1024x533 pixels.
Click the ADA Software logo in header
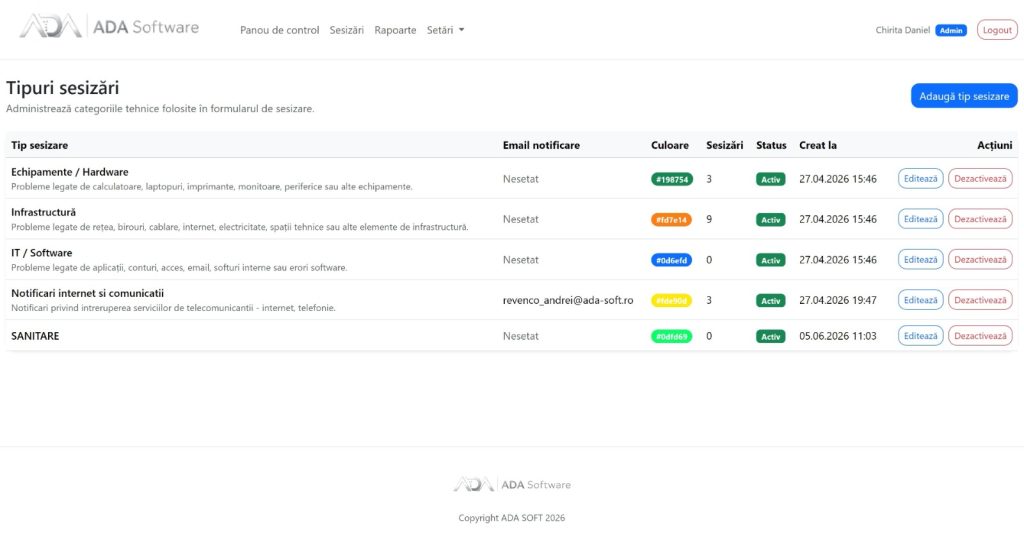[109, 27]
